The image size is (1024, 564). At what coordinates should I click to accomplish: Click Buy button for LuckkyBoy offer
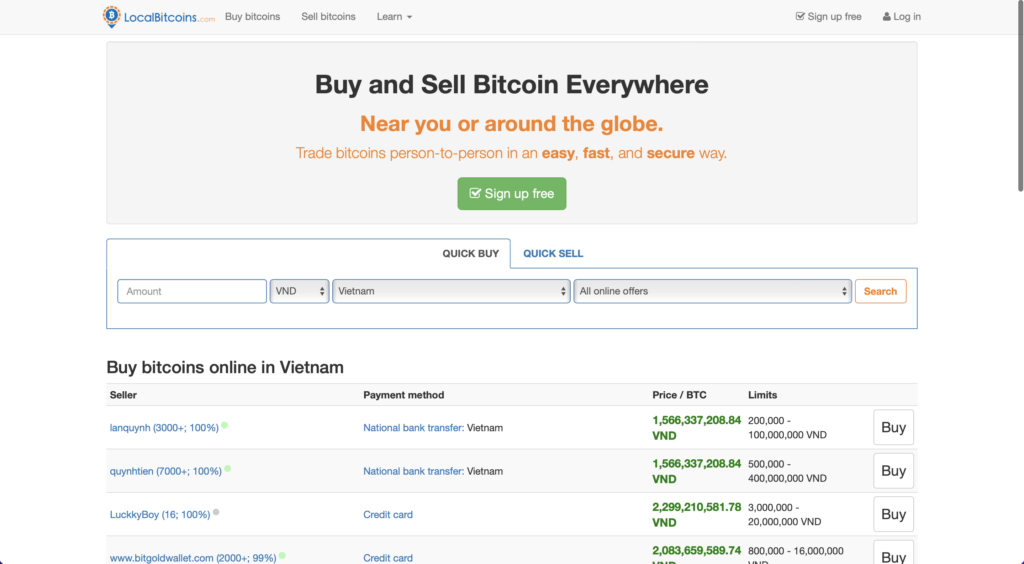pos(893,514)
